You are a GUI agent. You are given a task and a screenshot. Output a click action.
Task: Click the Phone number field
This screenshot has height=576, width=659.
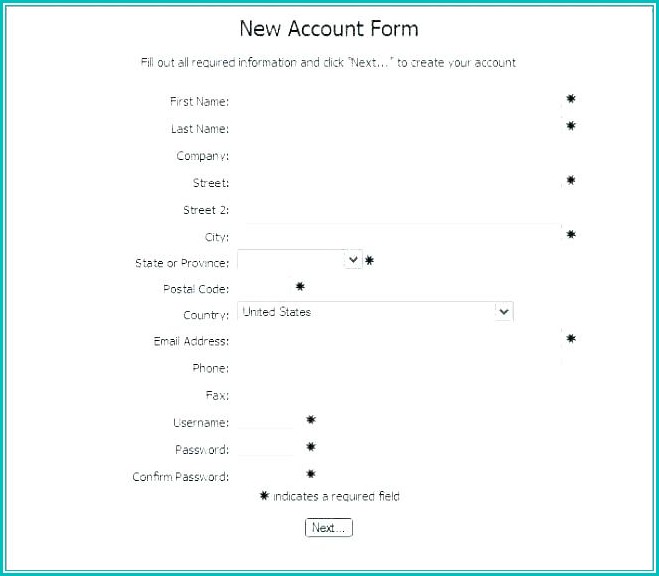tap(399, 368)
